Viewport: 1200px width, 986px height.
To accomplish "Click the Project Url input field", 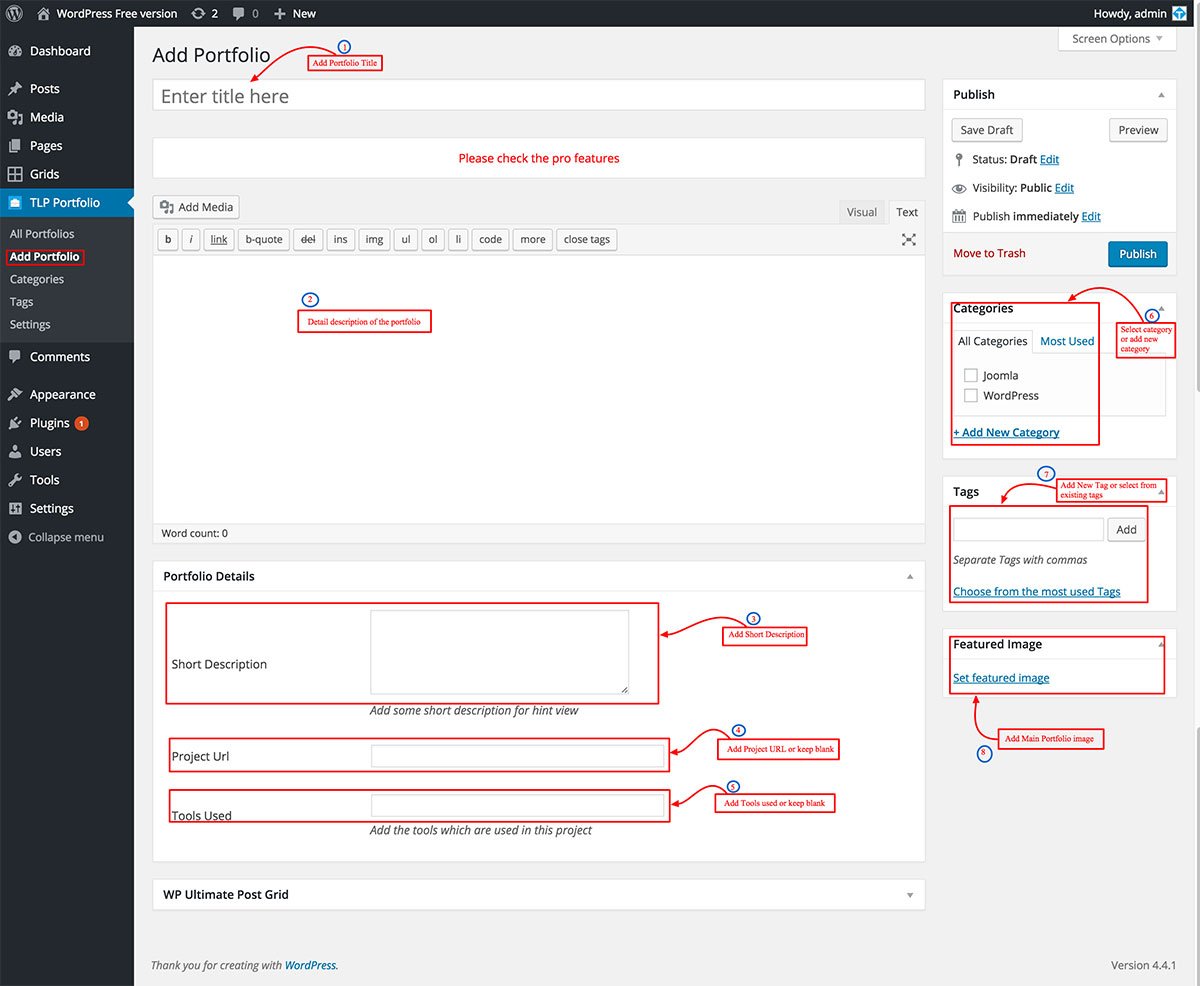I will point(518,756).
